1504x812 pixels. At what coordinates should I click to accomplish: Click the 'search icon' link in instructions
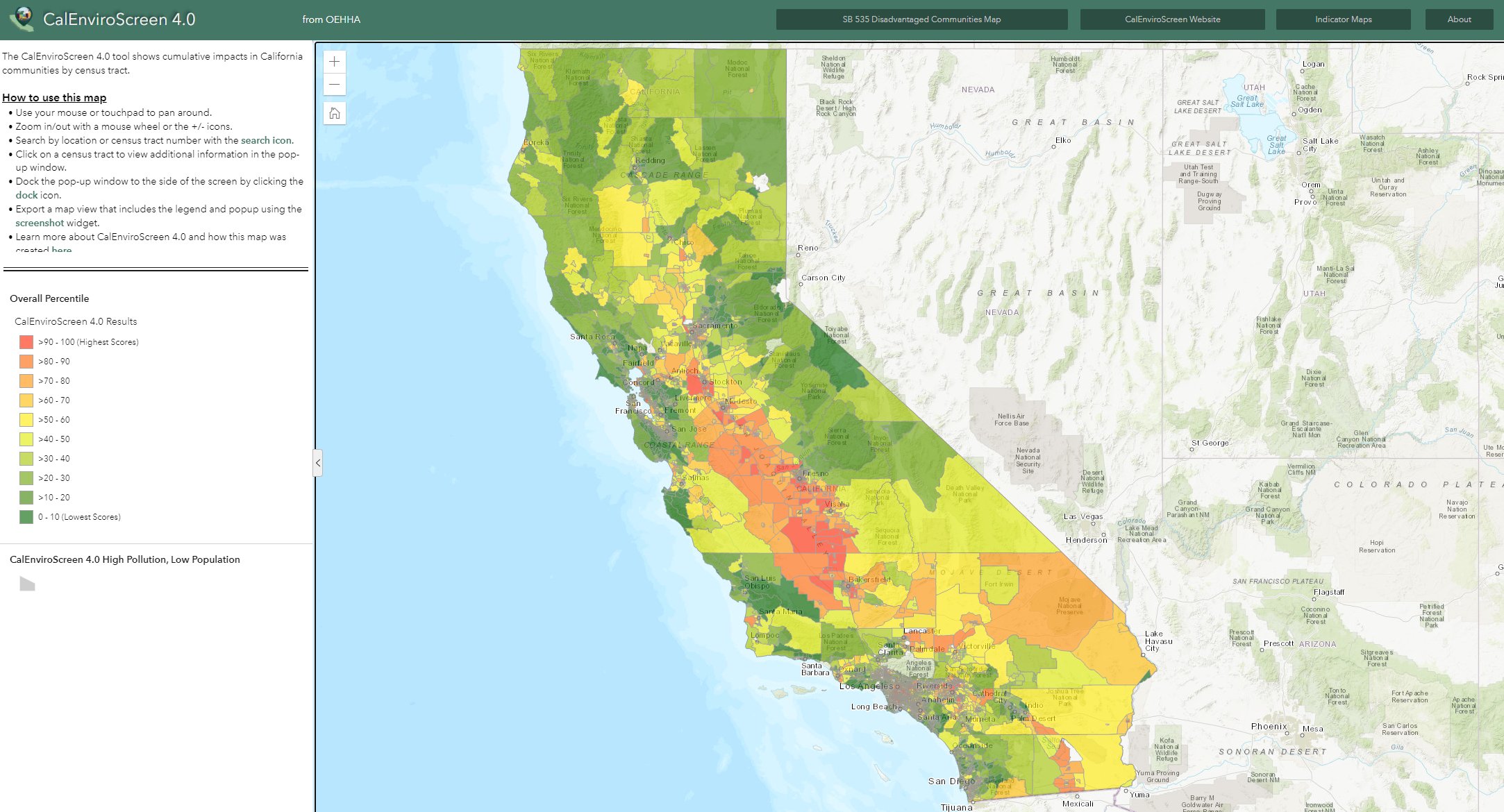(x=267, y=140)
